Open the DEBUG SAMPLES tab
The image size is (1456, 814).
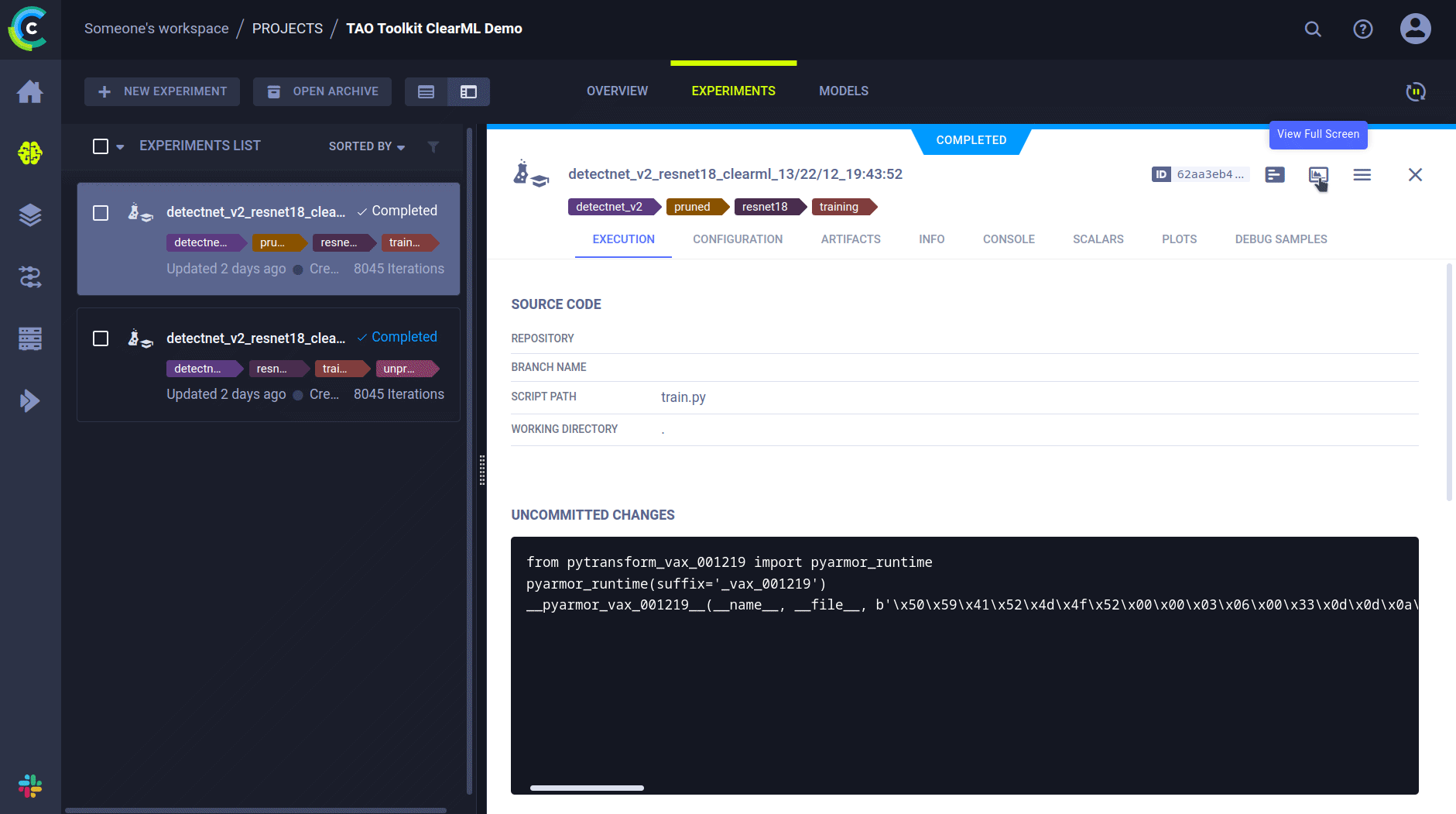pyautogui.click(x=1280, y=239)
